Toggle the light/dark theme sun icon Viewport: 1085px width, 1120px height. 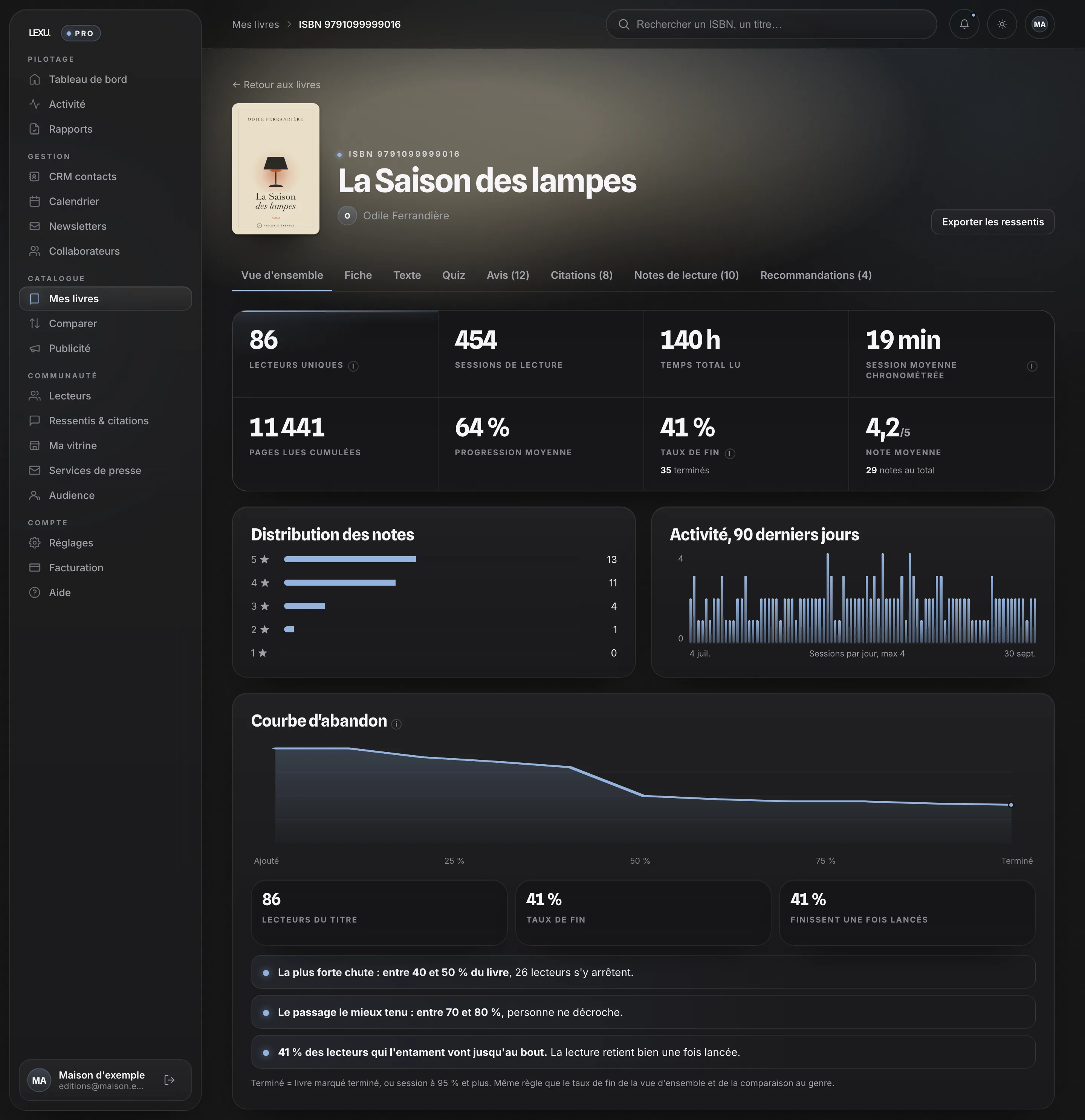1002,24
